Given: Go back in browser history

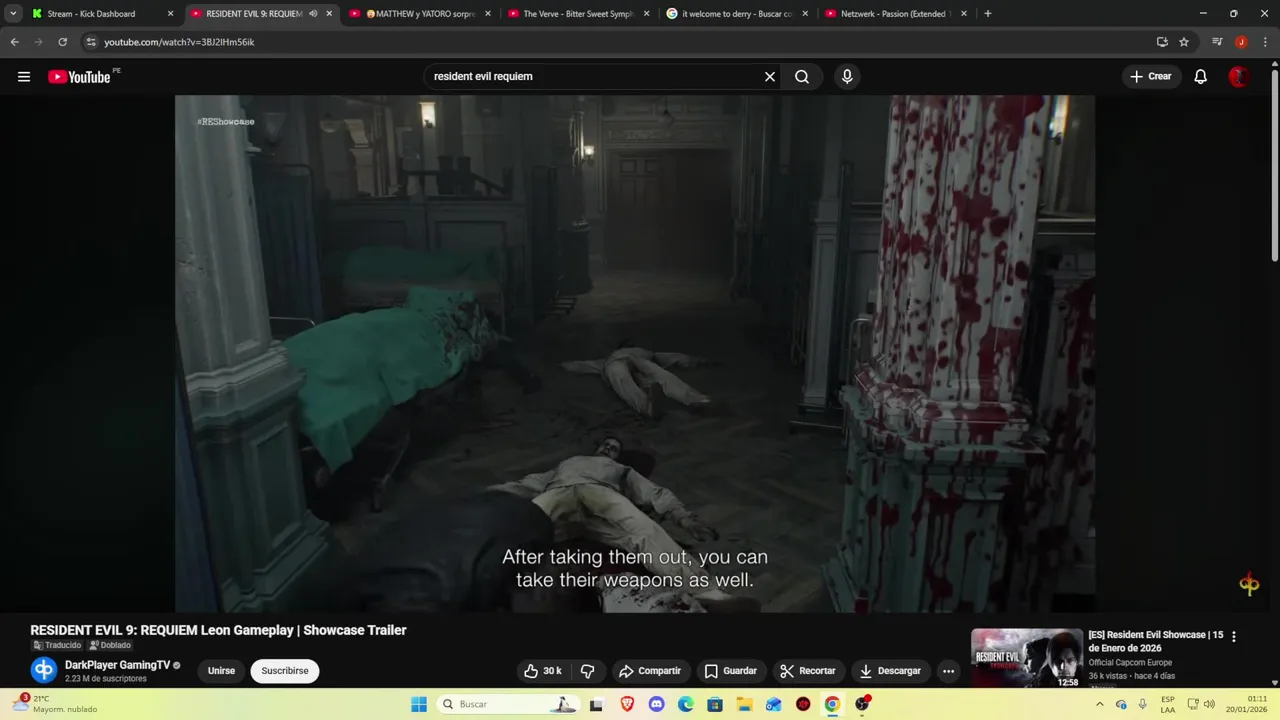Looking at the screenshot, I should (x=14, y=42).
